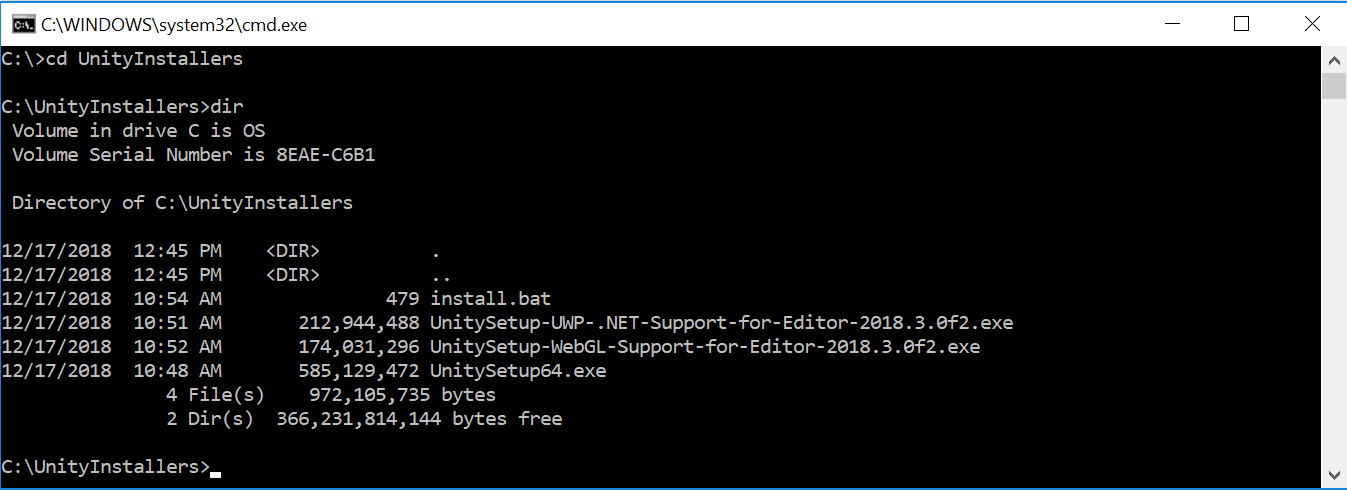Screen dimensions: 1347x490
Task: Click the "Directory of C:\UnityInstallers" line
Action: (x=182, y=203)
